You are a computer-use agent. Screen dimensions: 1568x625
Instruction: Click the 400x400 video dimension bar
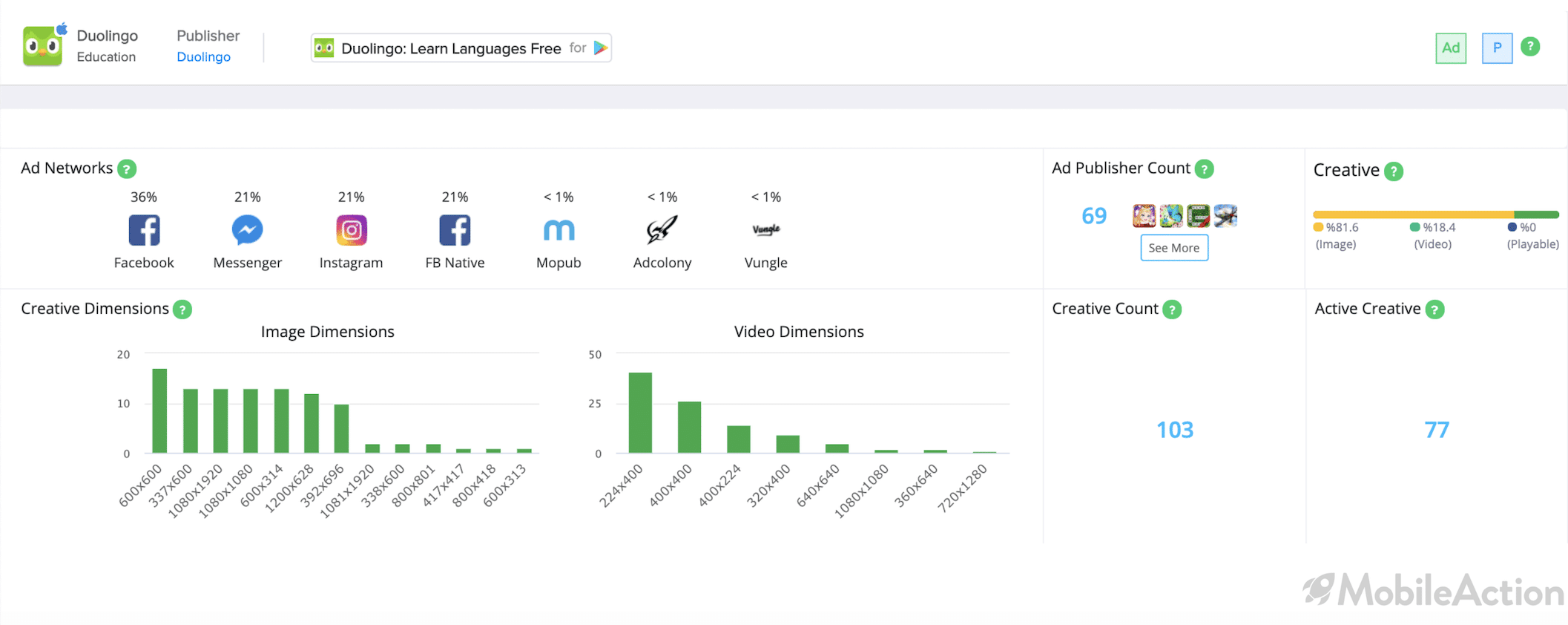pos(689,427)
